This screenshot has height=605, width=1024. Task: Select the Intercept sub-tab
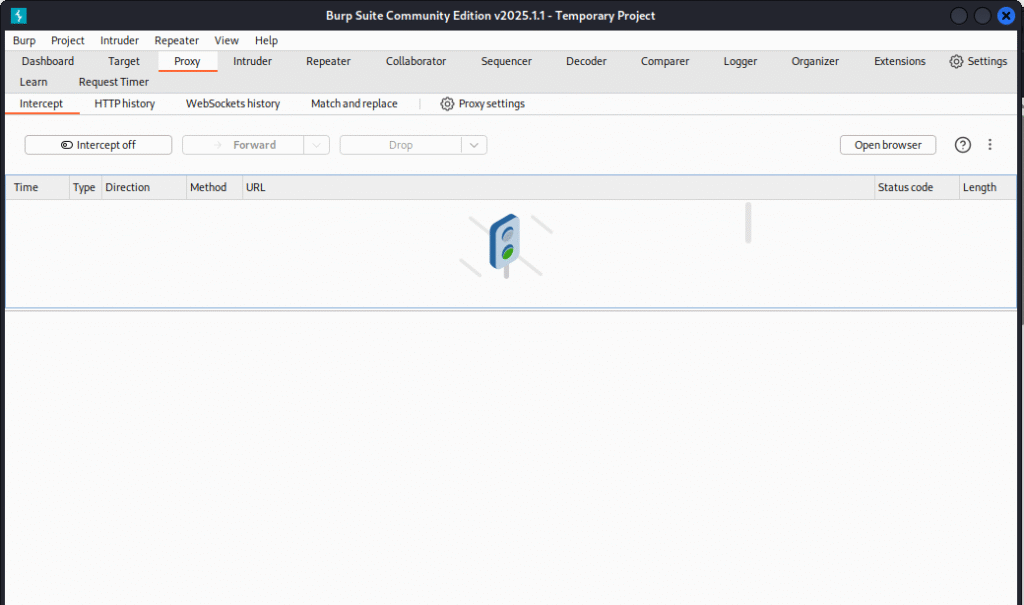(x=41, y=104)
